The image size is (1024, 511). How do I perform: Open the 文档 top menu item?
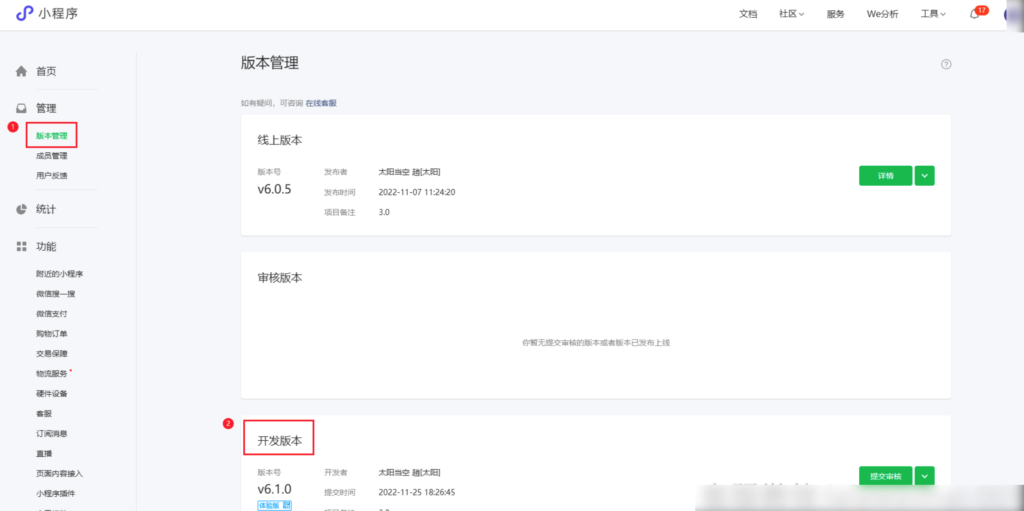point(748,14)
